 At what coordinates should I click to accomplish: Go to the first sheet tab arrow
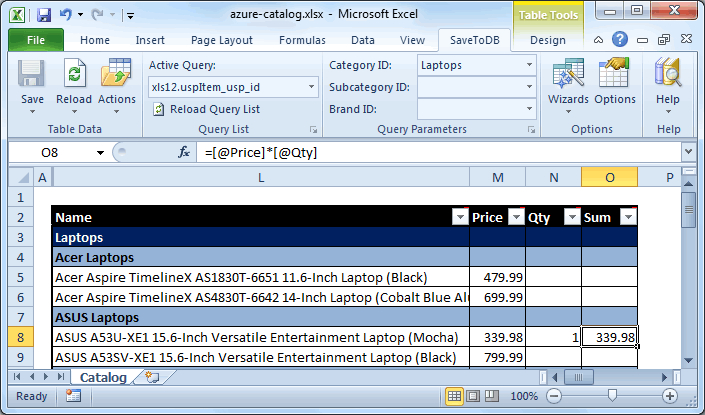click(x=17, y=376)
